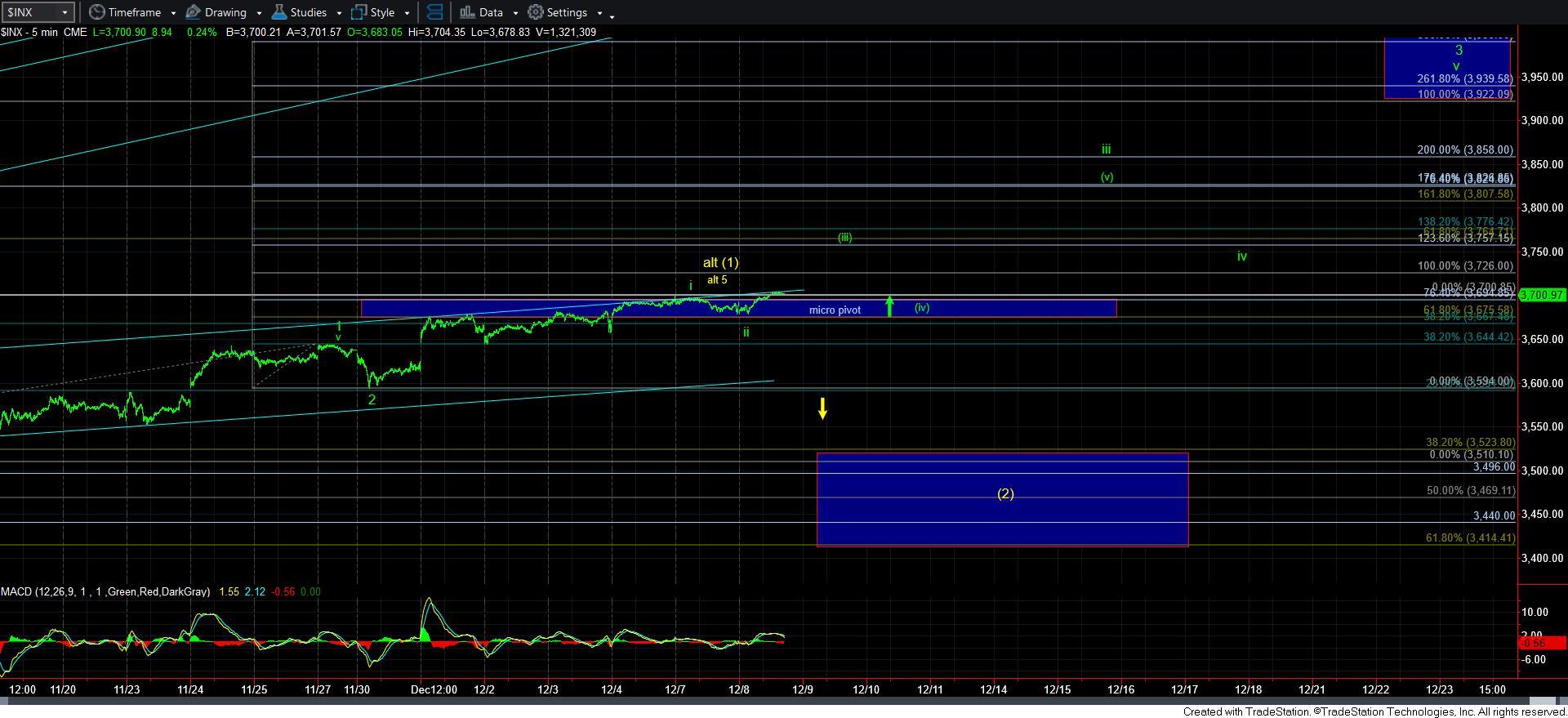Expand the Studies dropdown arrow
Viewport: 1568px width, 718px height.
(338, 13)
